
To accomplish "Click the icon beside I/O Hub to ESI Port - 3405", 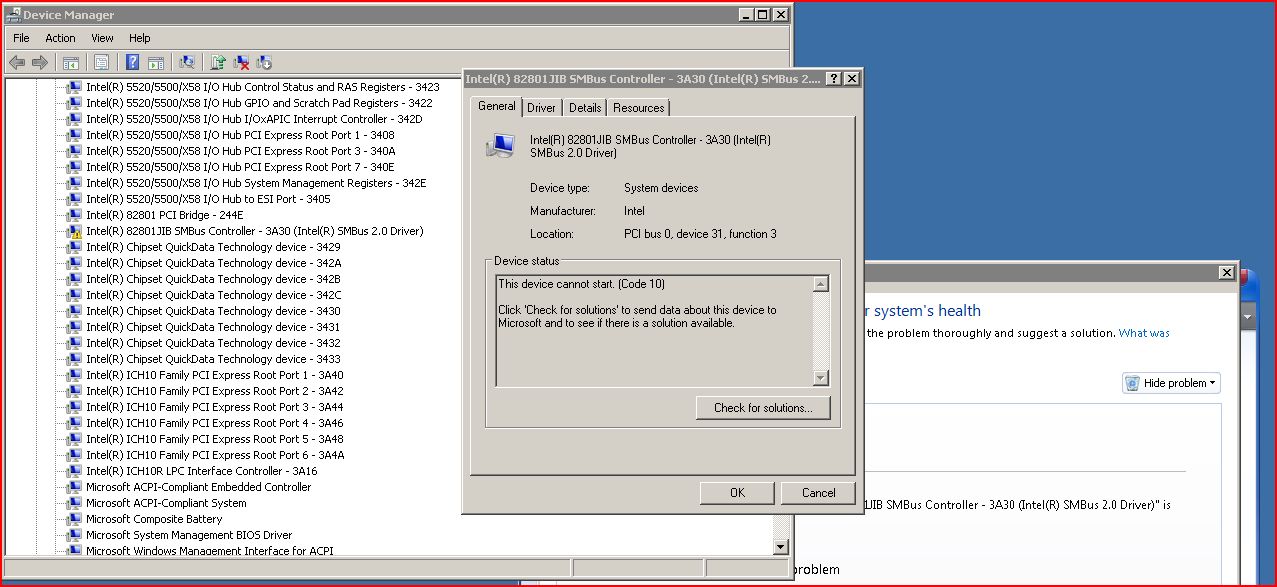I will click(74, 199).
